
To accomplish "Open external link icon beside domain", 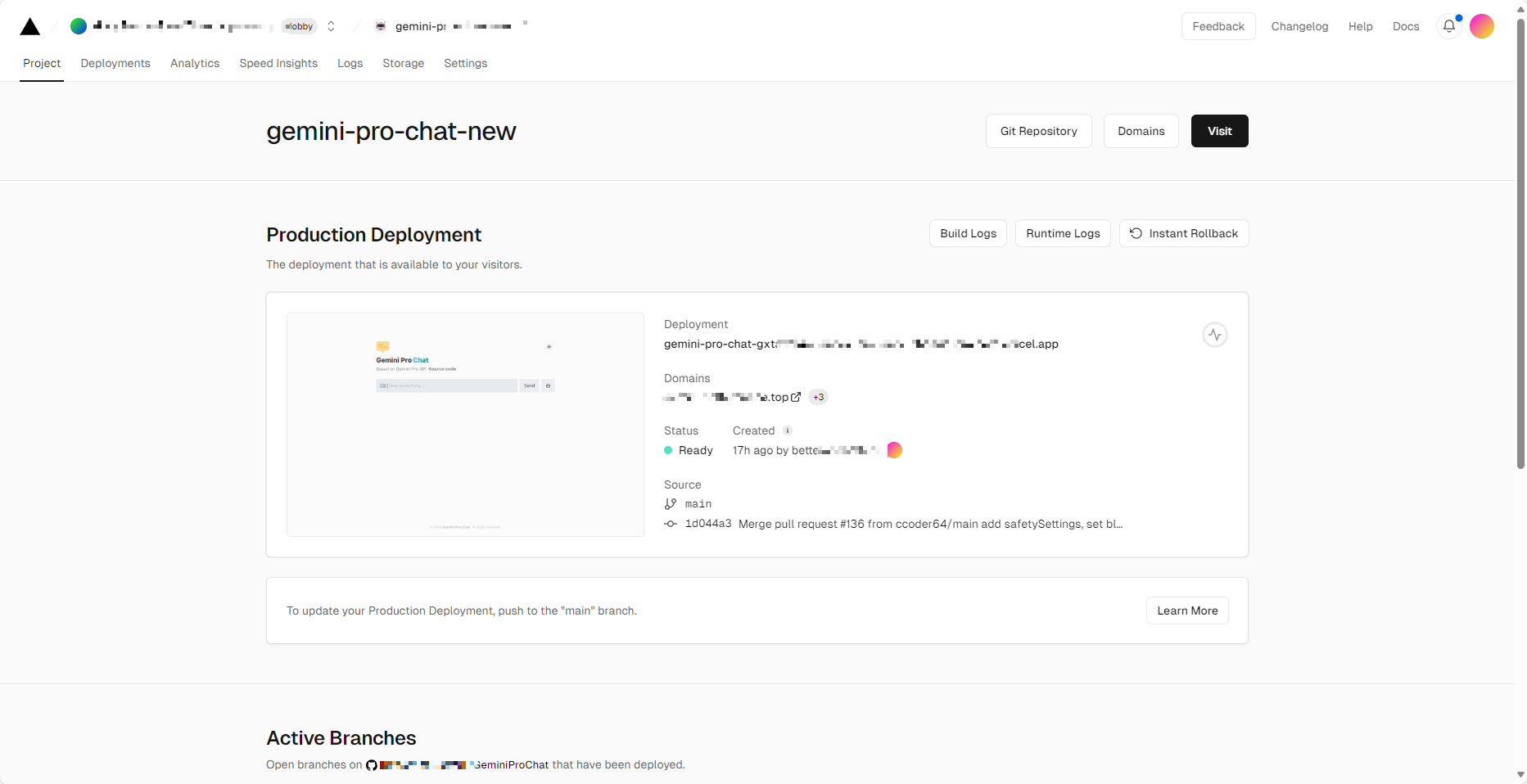I will [796, 397].
